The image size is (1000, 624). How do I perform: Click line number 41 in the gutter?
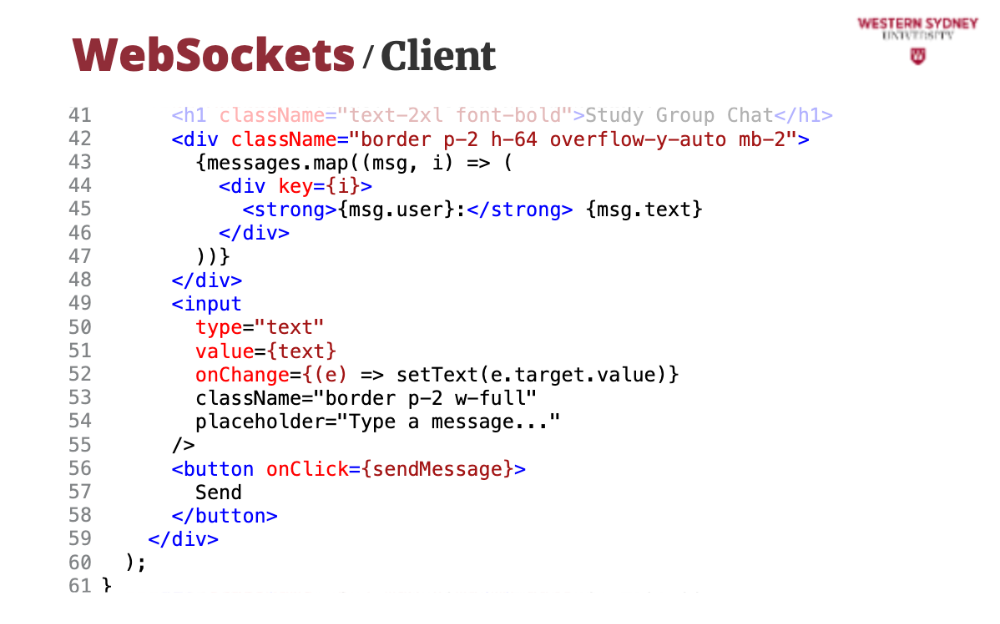click(80, 115)
